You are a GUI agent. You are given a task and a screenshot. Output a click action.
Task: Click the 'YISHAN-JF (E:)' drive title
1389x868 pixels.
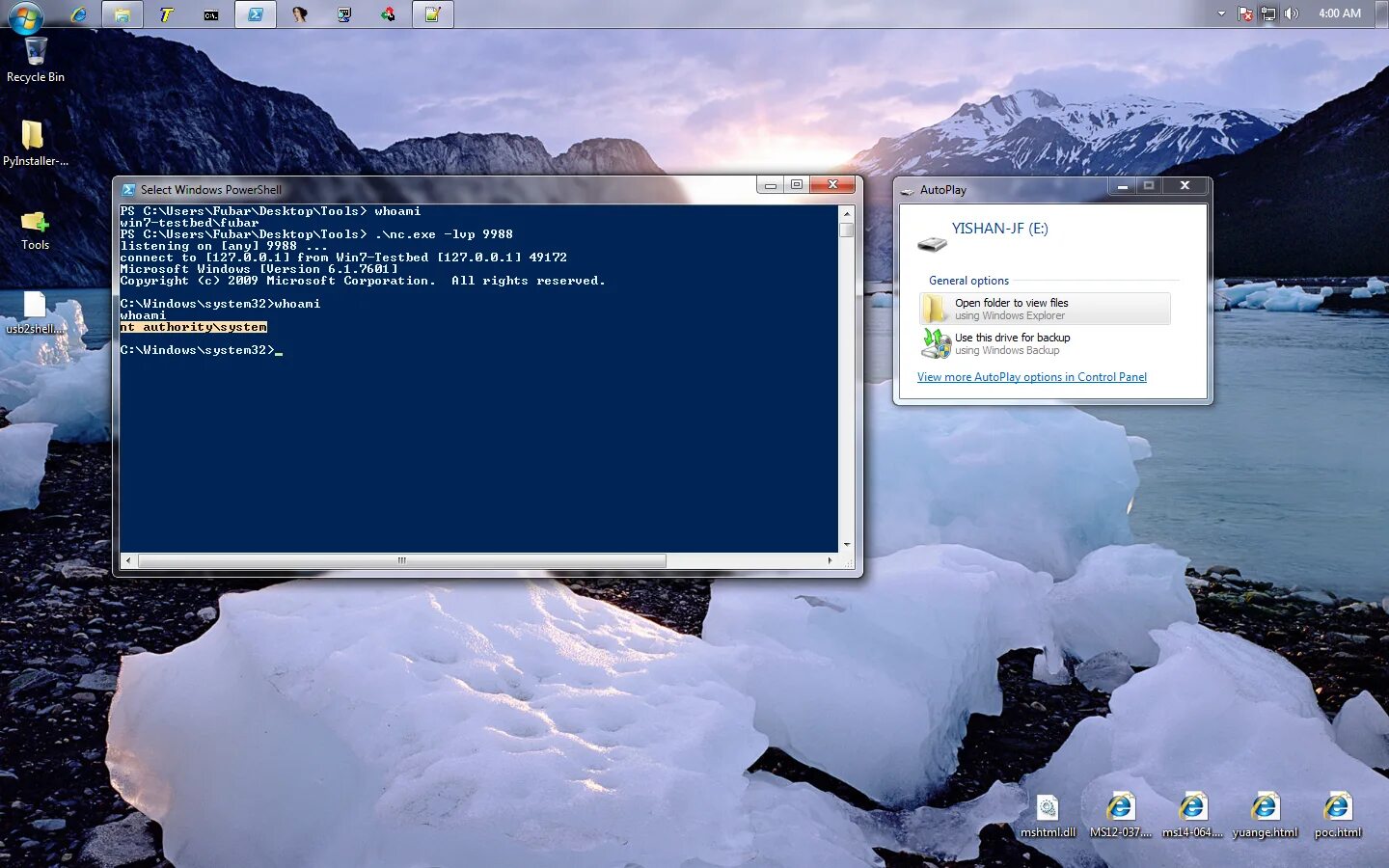[x=999, y=229]
